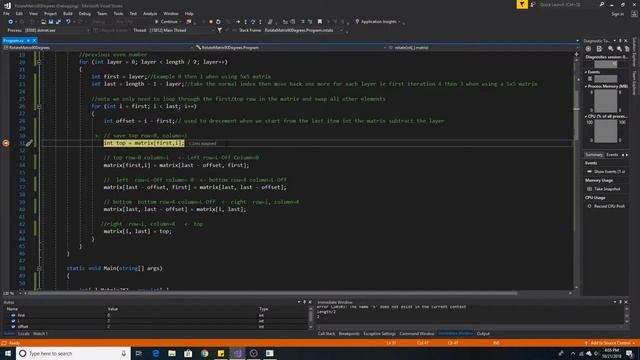Click the breakpoint glyph in left margin
This screenshot has width=640, height=360.
[6, 143]
